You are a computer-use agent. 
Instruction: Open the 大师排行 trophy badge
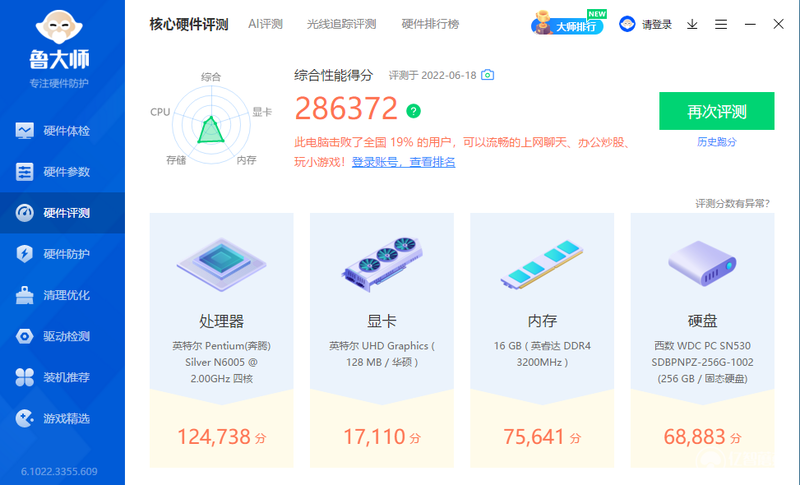(x=569, y=23)
